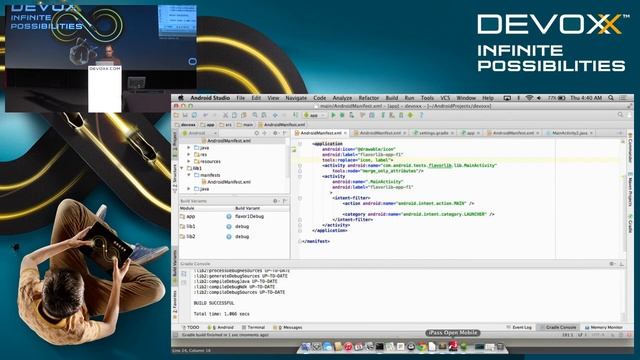
Task: Close the active AndroidManifest.xml editor tab
Action: coord(345,133)
